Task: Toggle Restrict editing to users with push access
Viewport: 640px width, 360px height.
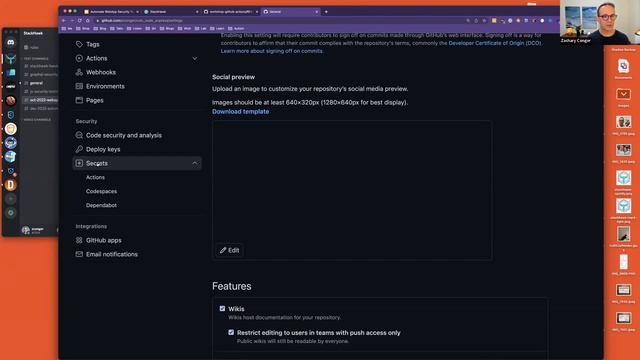Action: click(231, 332)
